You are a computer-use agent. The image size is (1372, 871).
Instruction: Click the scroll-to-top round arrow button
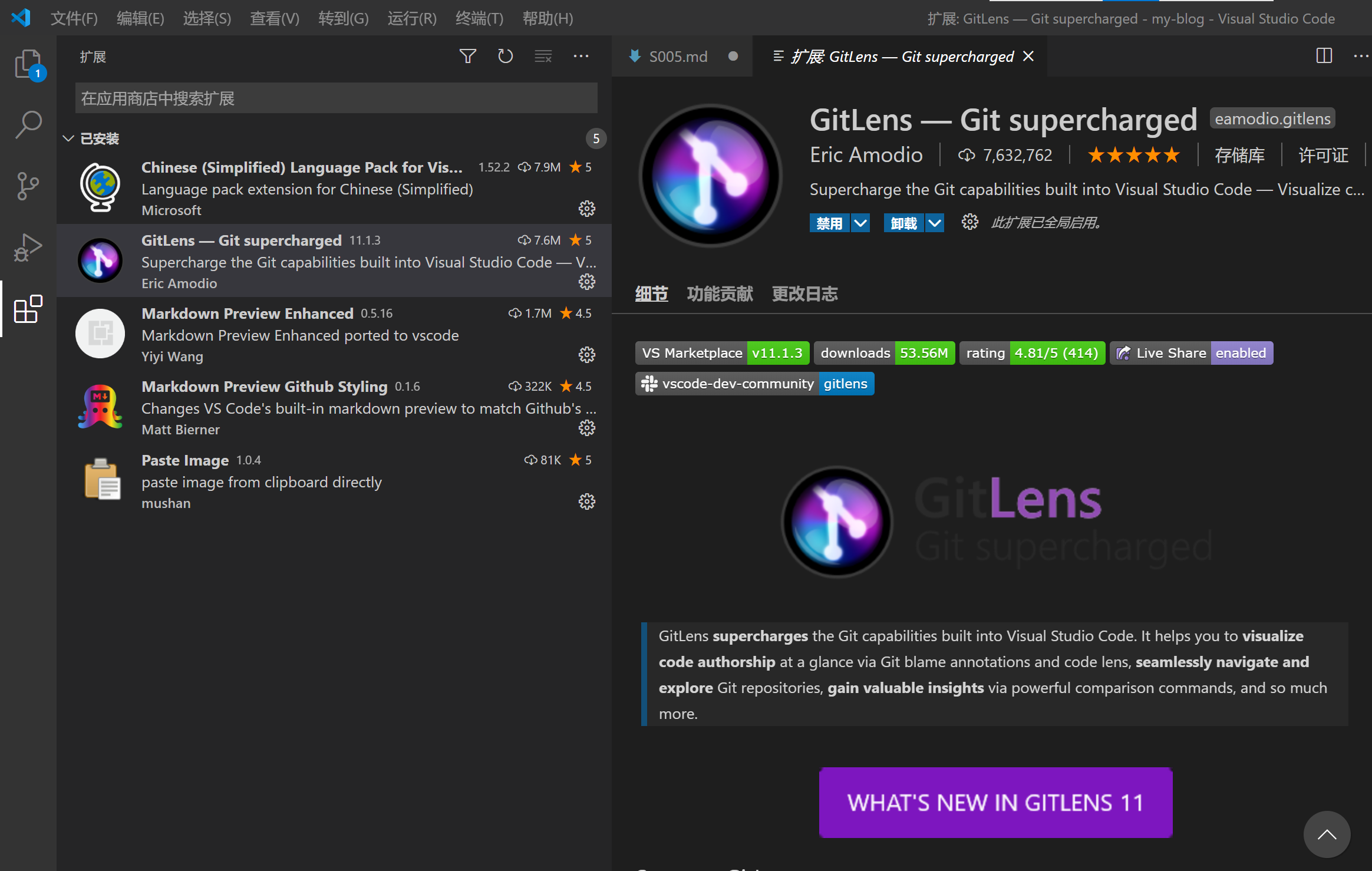(1327, 834)
